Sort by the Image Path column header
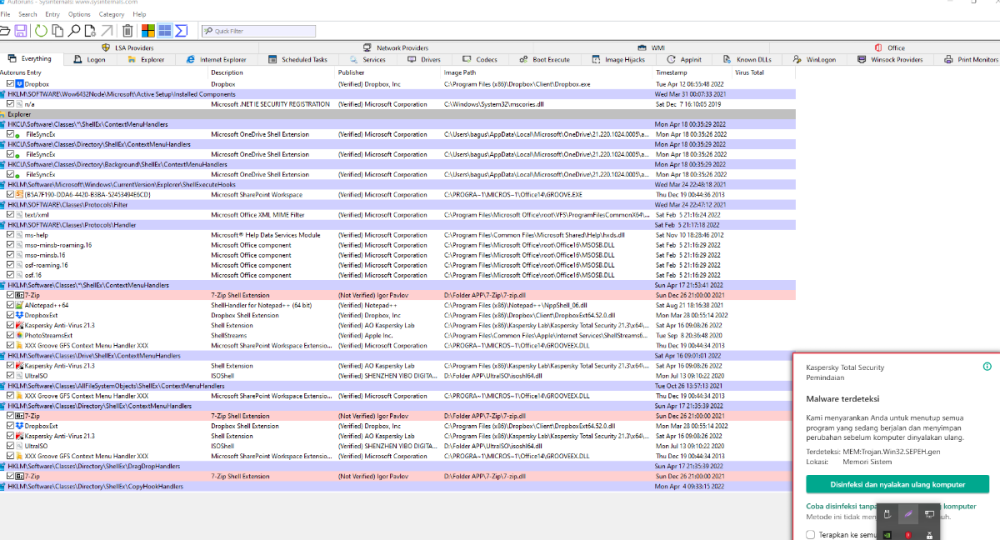The image size is (1000, 540). [x=546, y=73]
